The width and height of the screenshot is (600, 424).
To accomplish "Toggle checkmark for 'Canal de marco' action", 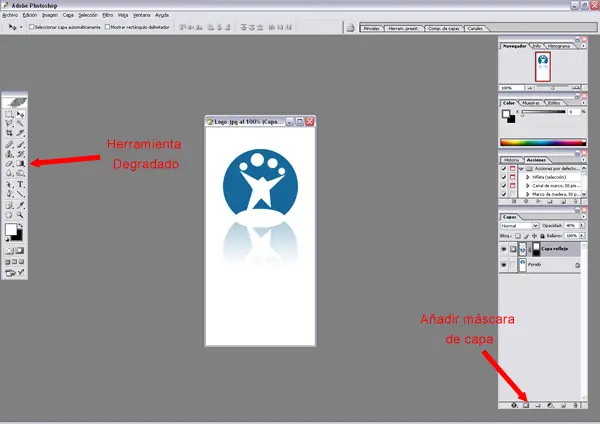I will click(x=504, y=186).
